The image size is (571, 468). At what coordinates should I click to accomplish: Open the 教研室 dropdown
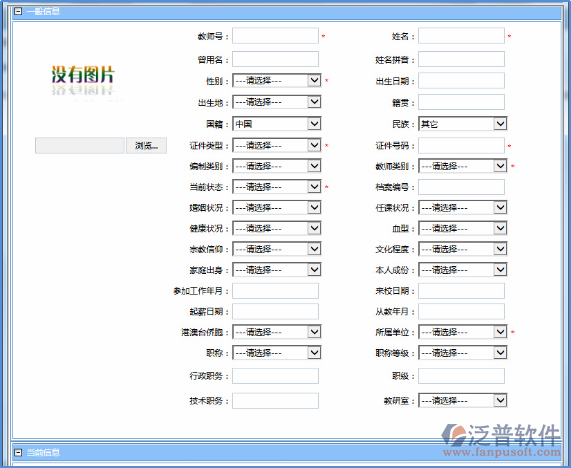point(462,401)
